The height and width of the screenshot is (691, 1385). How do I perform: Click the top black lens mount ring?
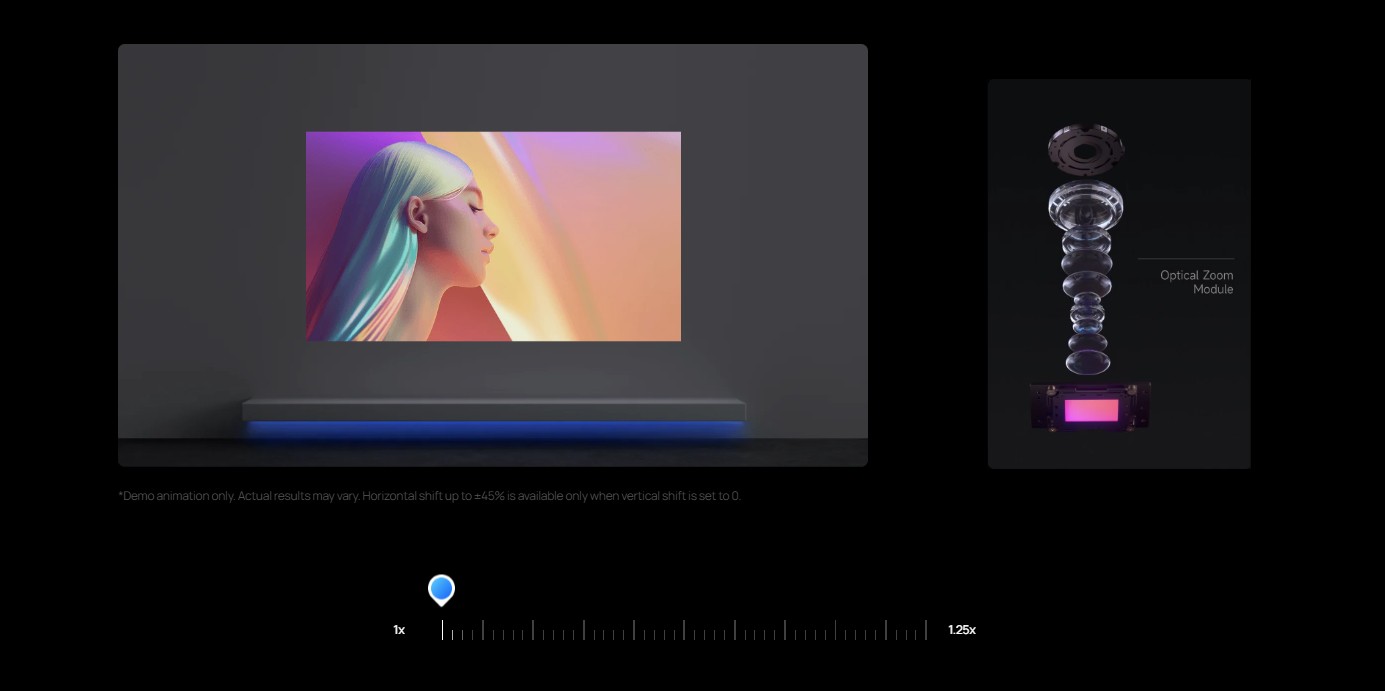point(1086,148)
